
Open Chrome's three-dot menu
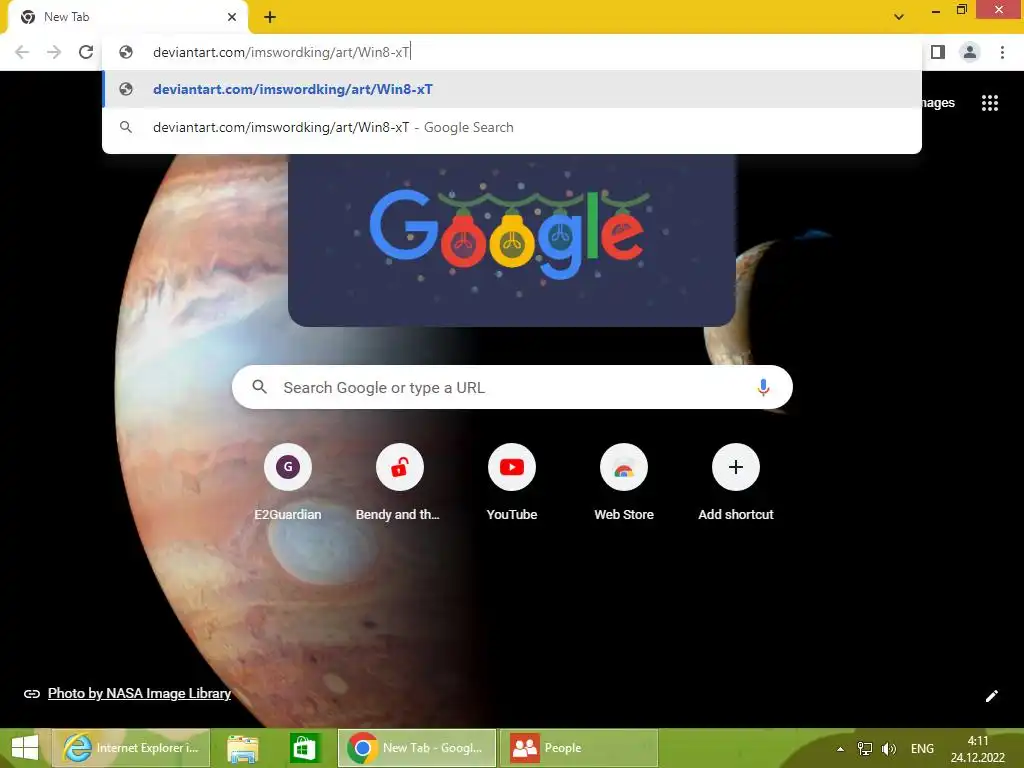click(x=1002, y=52)
